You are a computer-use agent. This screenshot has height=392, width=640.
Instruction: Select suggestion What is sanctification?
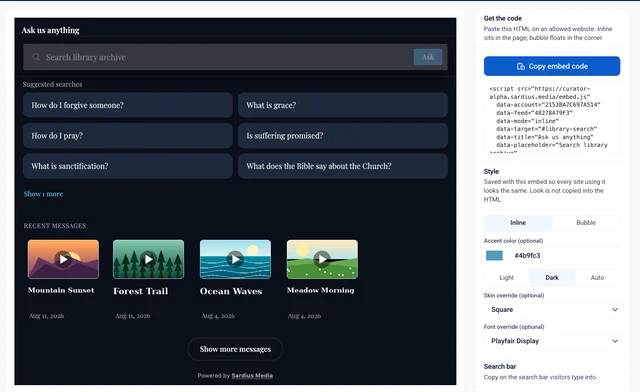tap(128, 166)
